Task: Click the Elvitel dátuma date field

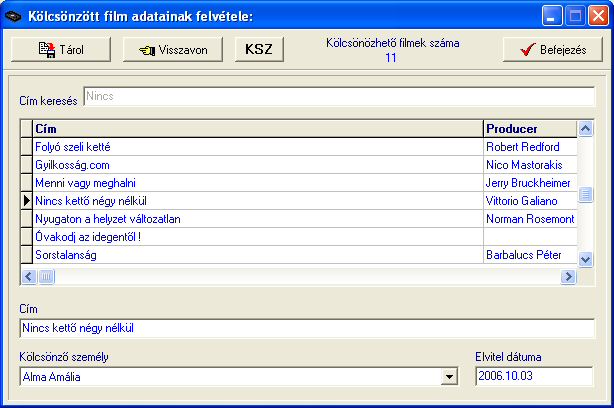Action: point(534,376)
